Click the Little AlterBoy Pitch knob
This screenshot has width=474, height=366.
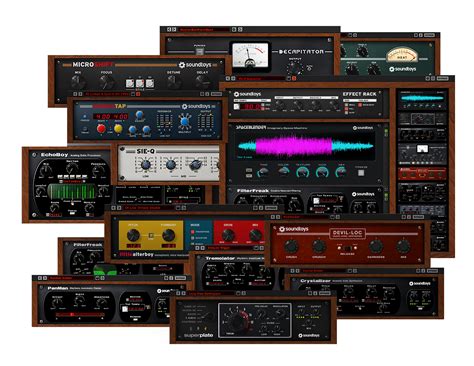[x=133, y=235]
